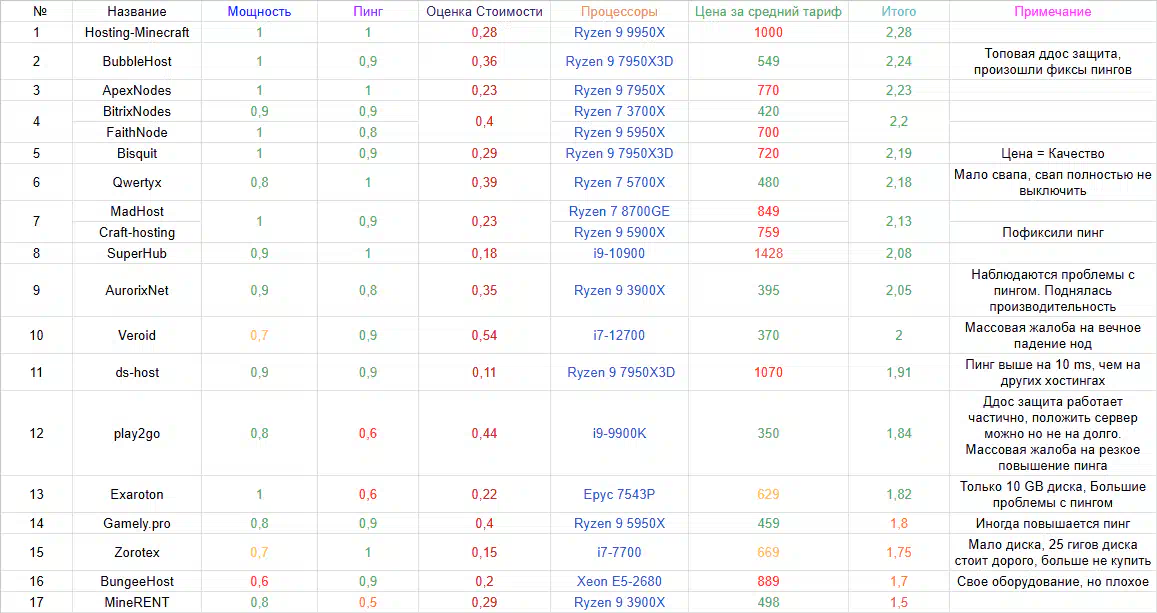The width and height of the screenshot is (1157, 613).
Task: Click the ds-host cell
Action: click(x=137, y=373)
